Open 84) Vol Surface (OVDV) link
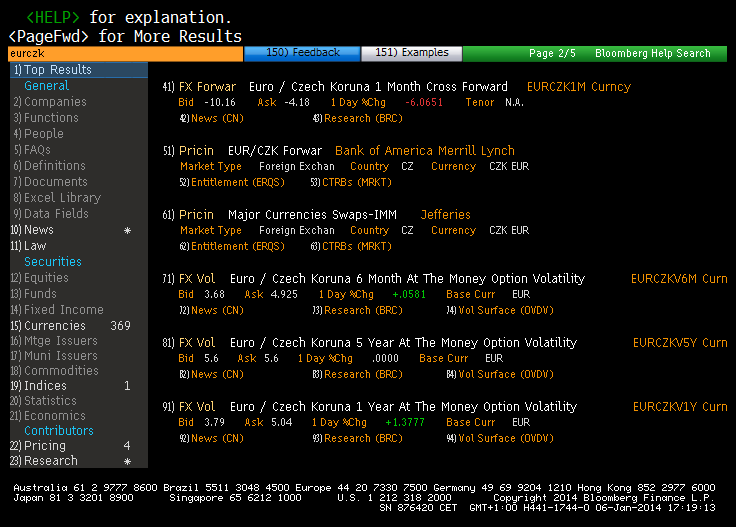Screen dimensions: 736x527 [500, 374]
